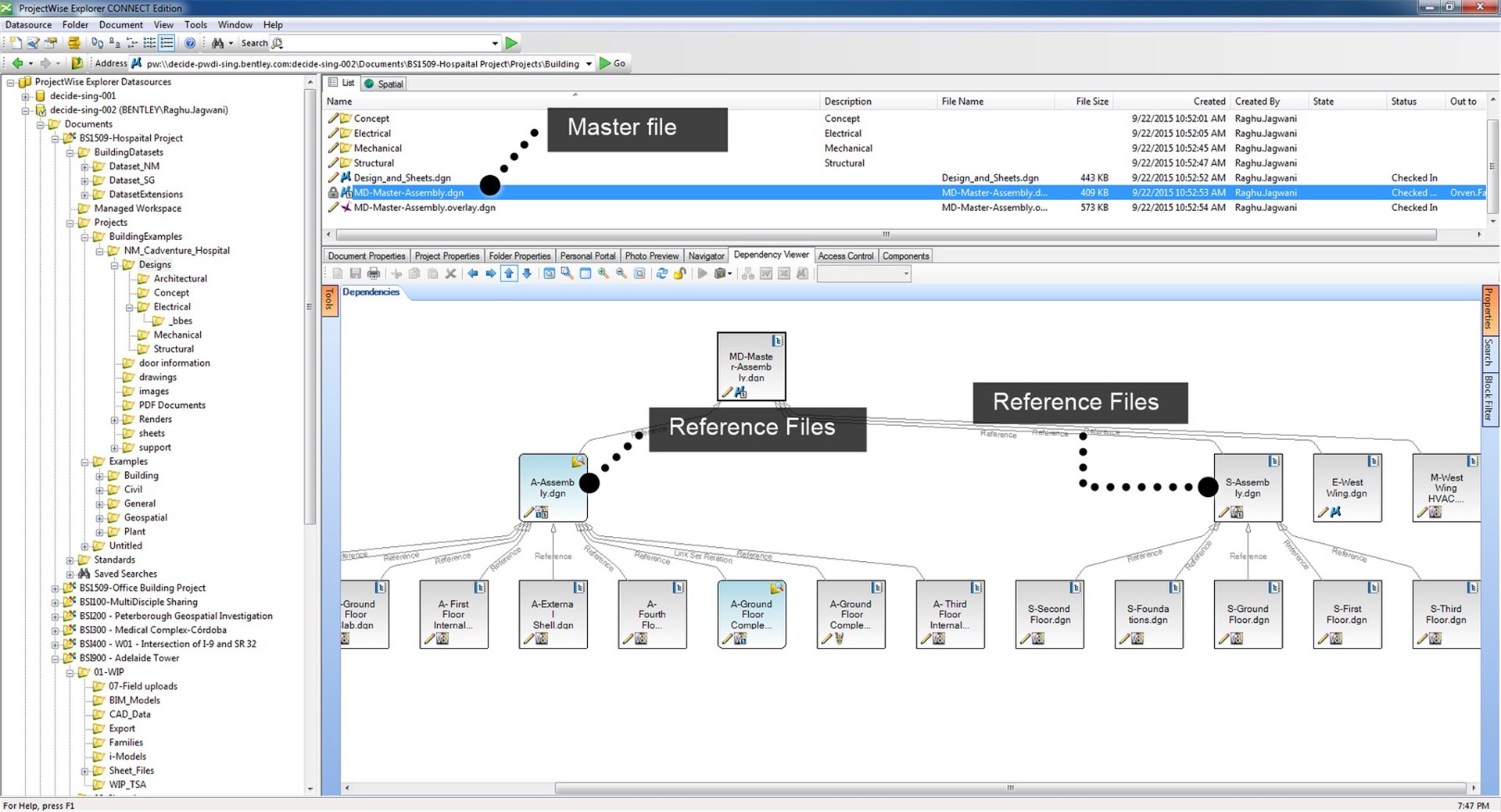Screen dimensions: 1501x812
Task: Go back with the green left arrow
Action: click(x=17, y=63)
